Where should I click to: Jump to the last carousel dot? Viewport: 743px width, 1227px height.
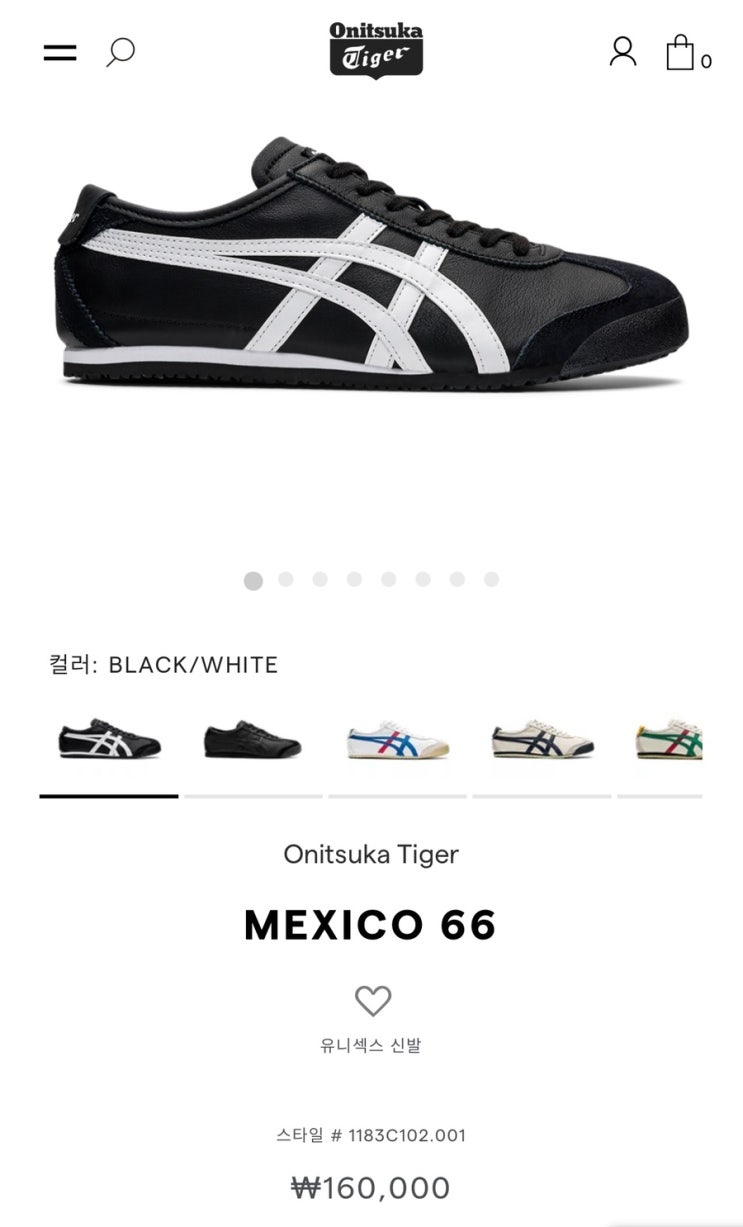(x=491, y=579)
